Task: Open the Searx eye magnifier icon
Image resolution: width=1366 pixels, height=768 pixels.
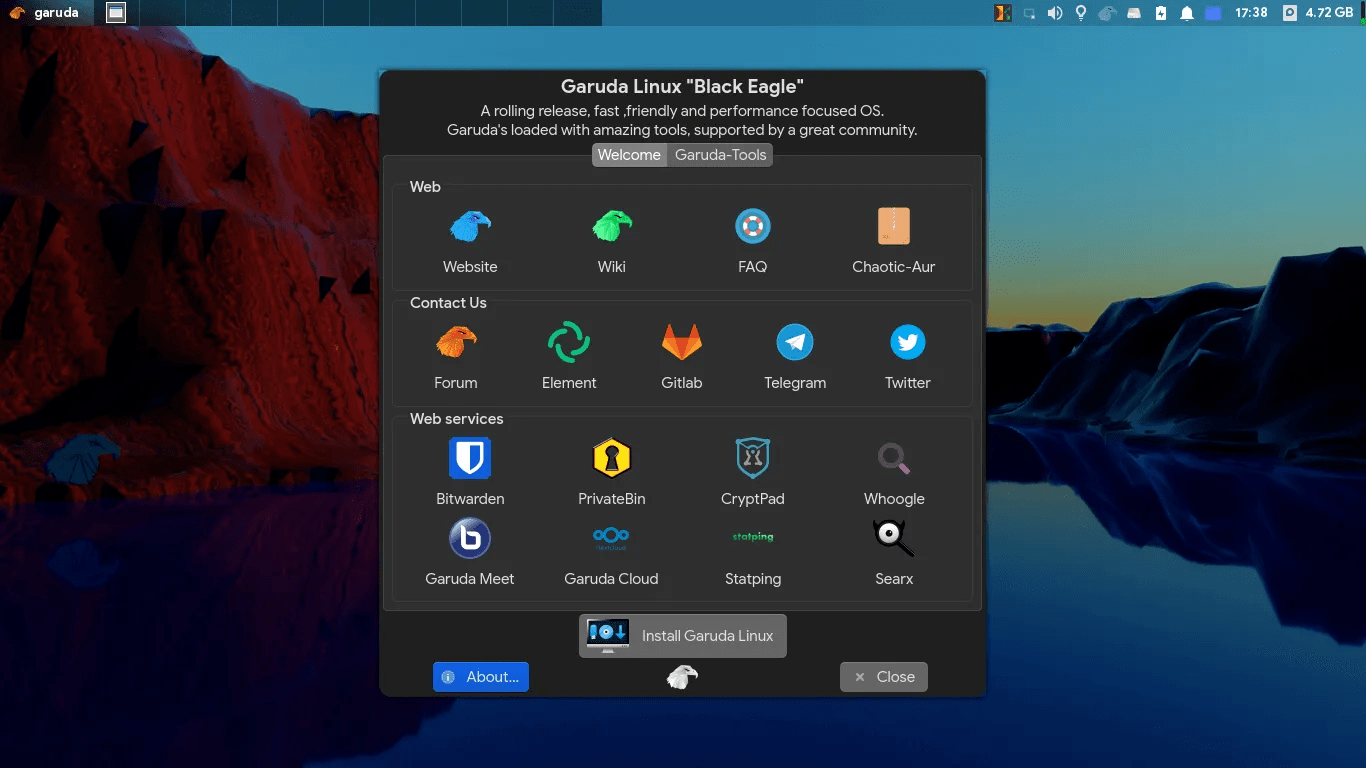Action: [894, 538]
